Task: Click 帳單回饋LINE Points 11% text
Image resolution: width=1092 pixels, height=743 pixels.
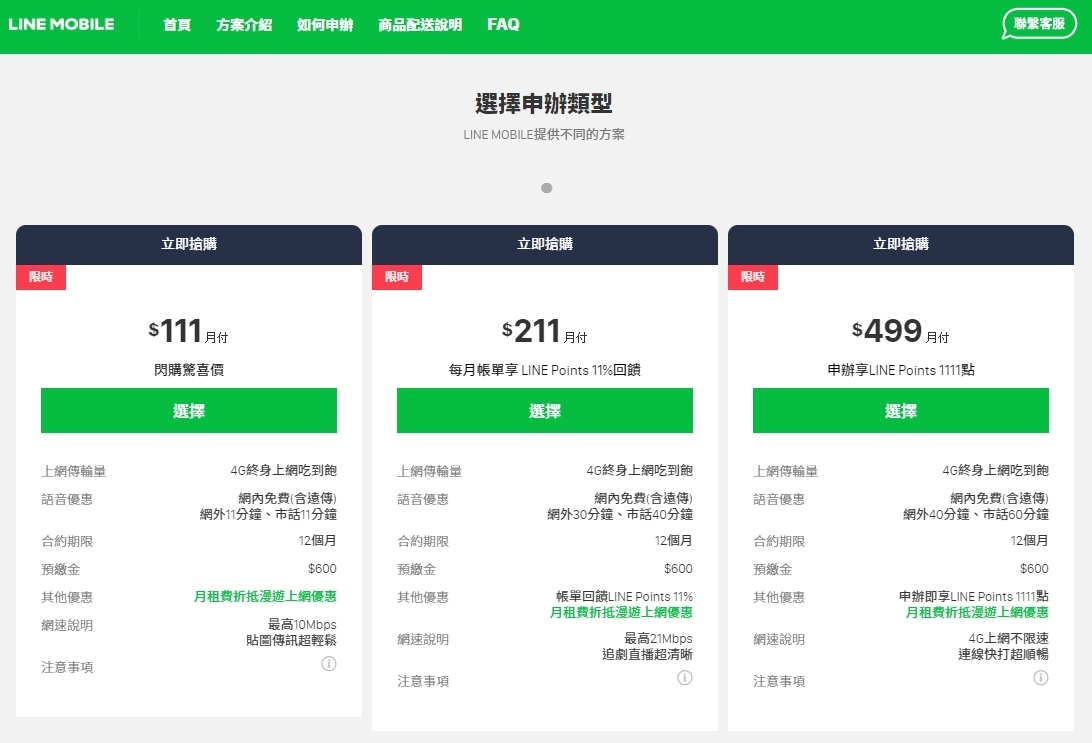Action: 624,597
